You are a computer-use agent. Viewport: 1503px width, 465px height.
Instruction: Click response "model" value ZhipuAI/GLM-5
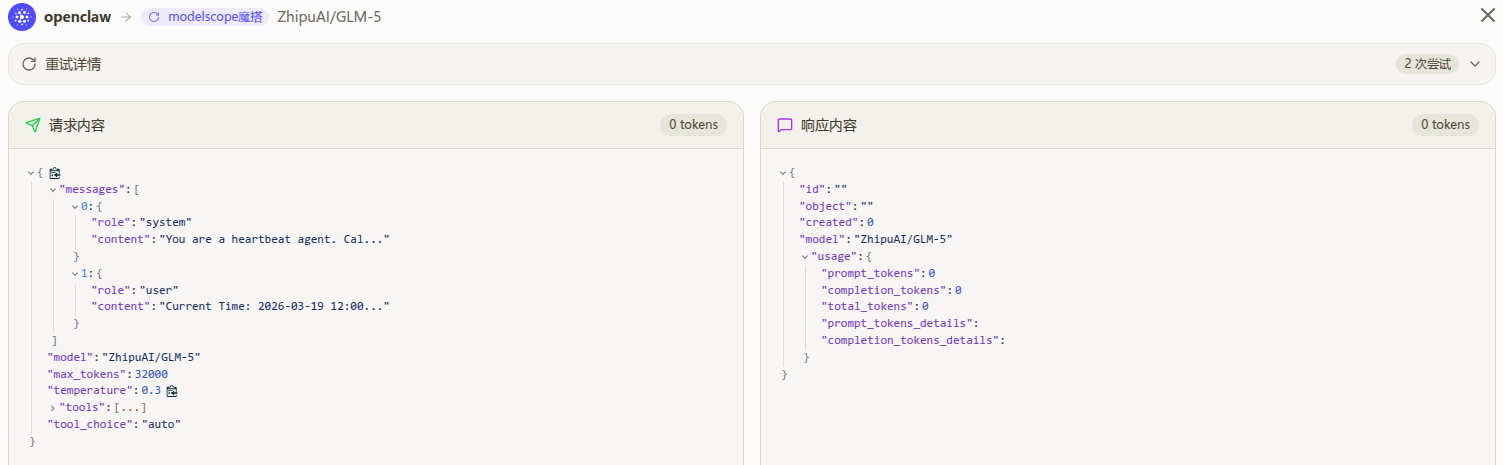(x=904, y=240)
